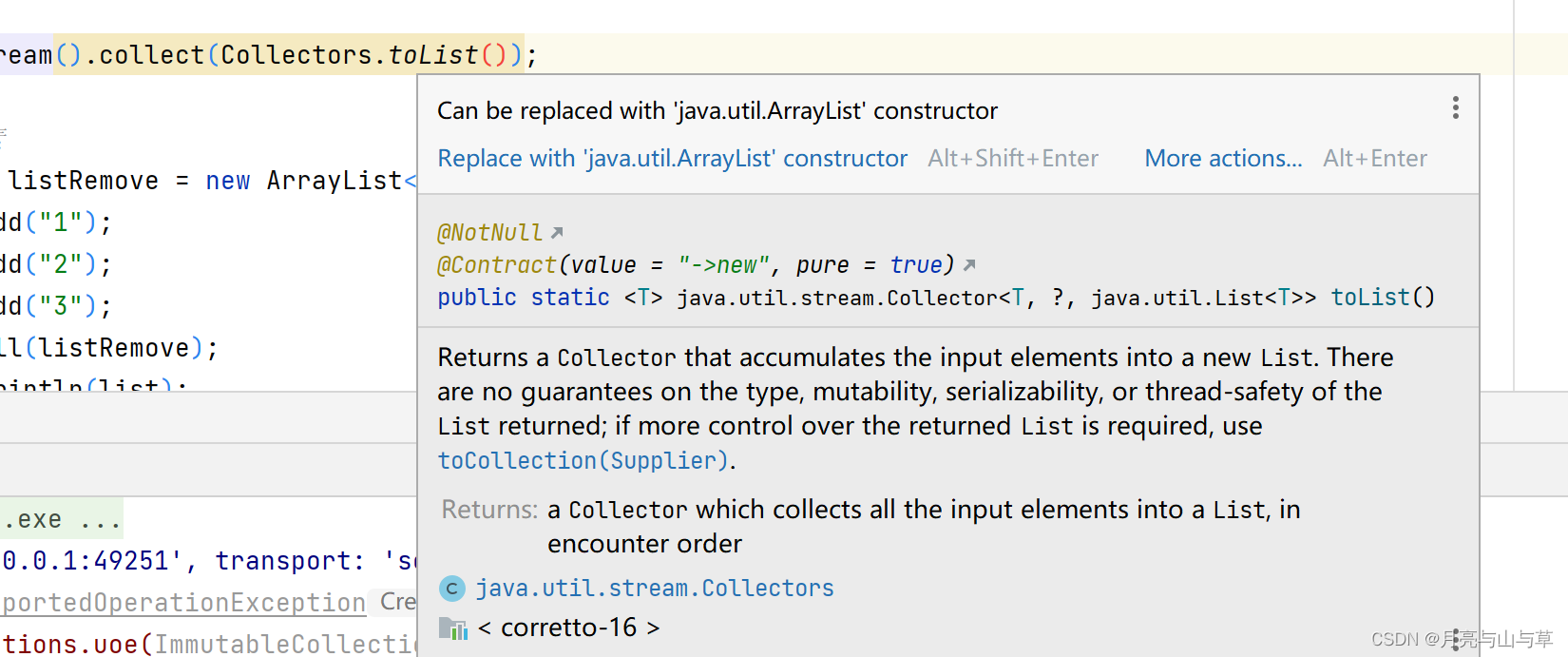Click the underlined portedOperationException console hyperlink

(182, 602)
